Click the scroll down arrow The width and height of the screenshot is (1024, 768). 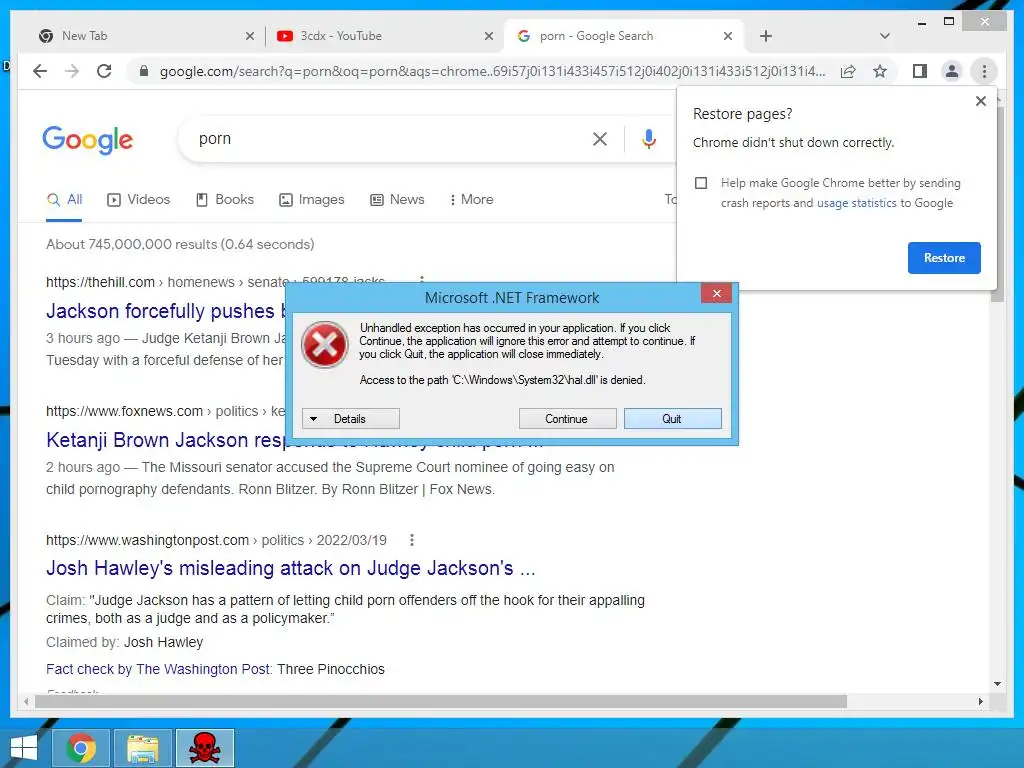[997, 684]
